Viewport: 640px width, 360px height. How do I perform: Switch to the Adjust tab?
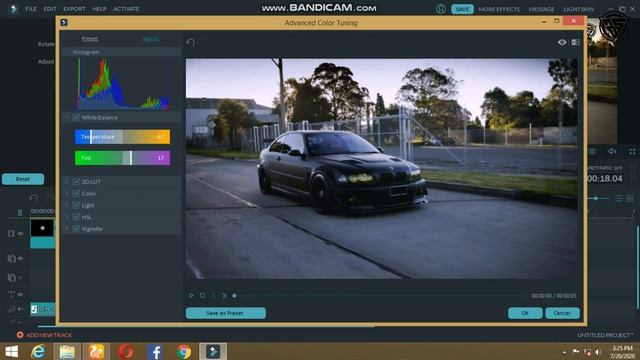[x=151, y=39]
